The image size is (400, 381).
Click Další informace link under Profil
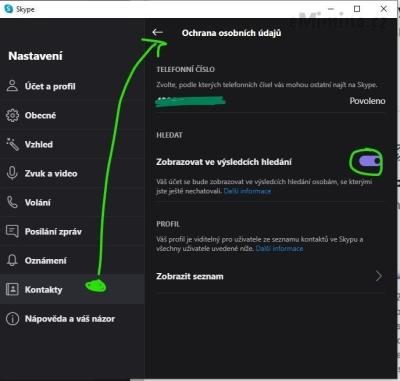click(279, 248)
